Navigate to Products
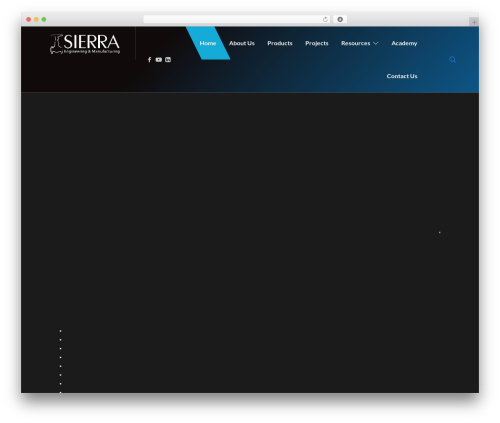The image size is (500, 423). tap(280, 43)
